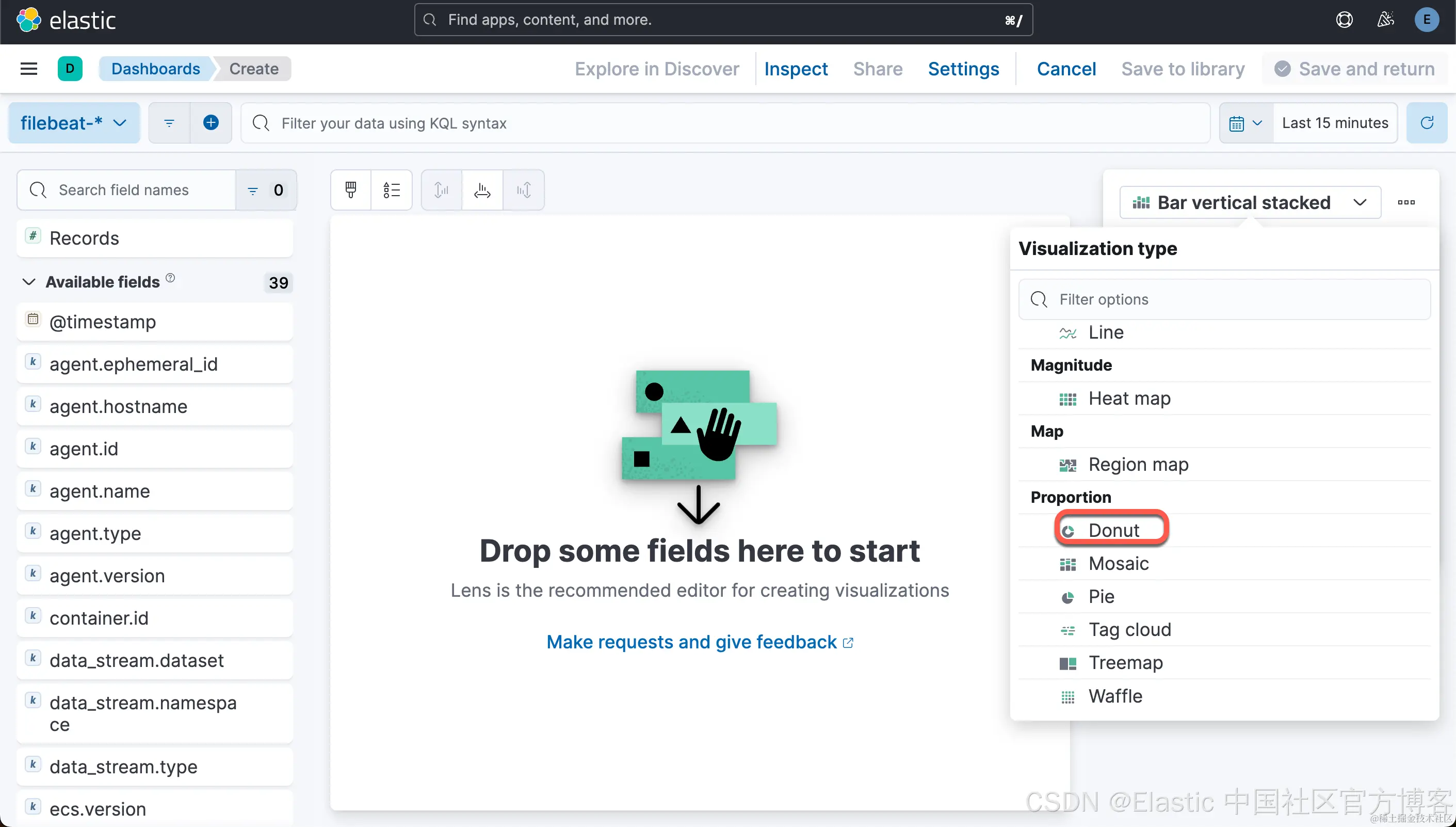Open the date quick menu dropdown
1456x827 pixels.
coord(1245,123)
